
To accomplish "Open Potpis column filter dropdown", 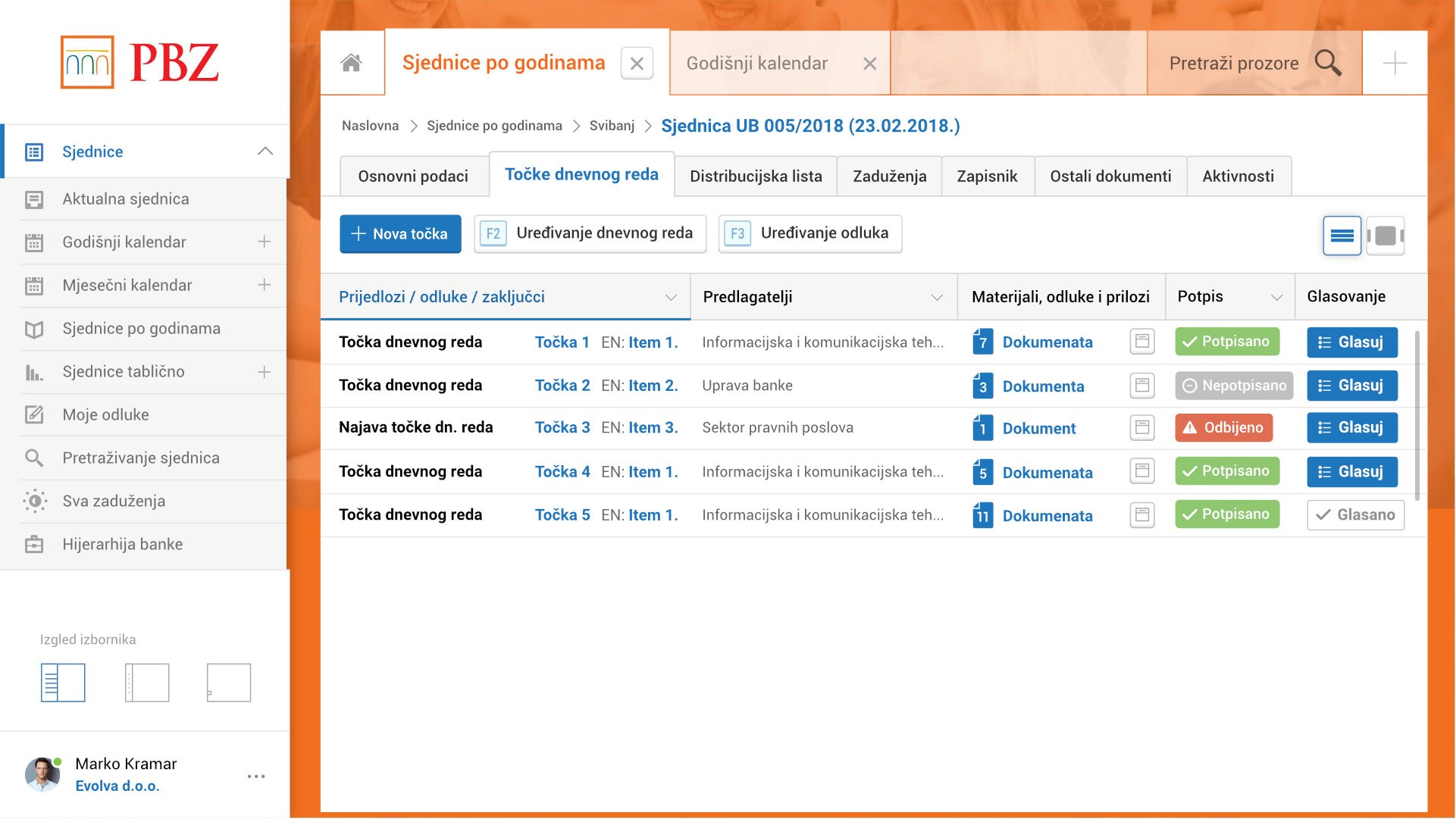I will [x=1276, y=298].
